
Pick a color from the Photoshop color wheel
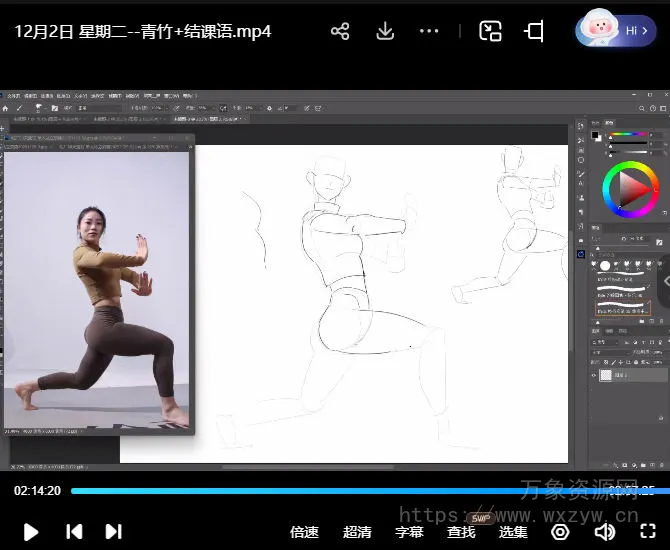tap(630, 188)
